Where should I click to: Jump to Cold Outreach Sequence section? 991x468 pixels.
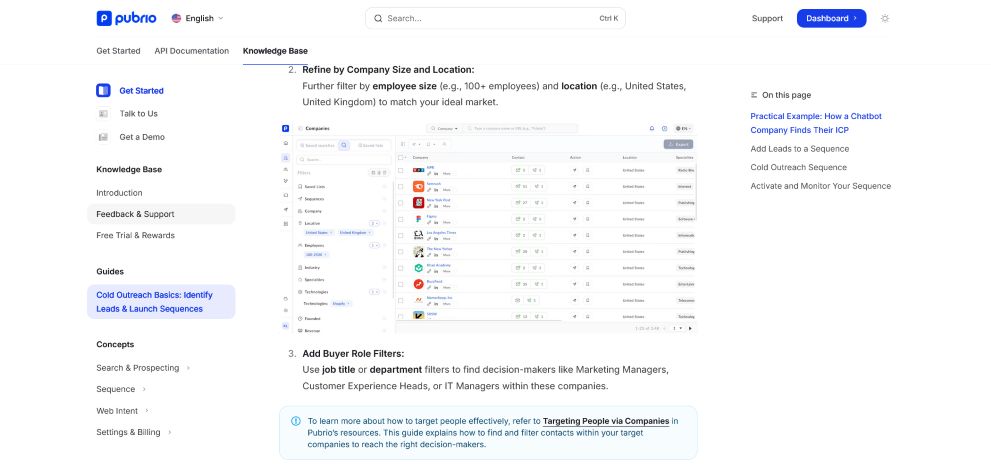[798, 167]
